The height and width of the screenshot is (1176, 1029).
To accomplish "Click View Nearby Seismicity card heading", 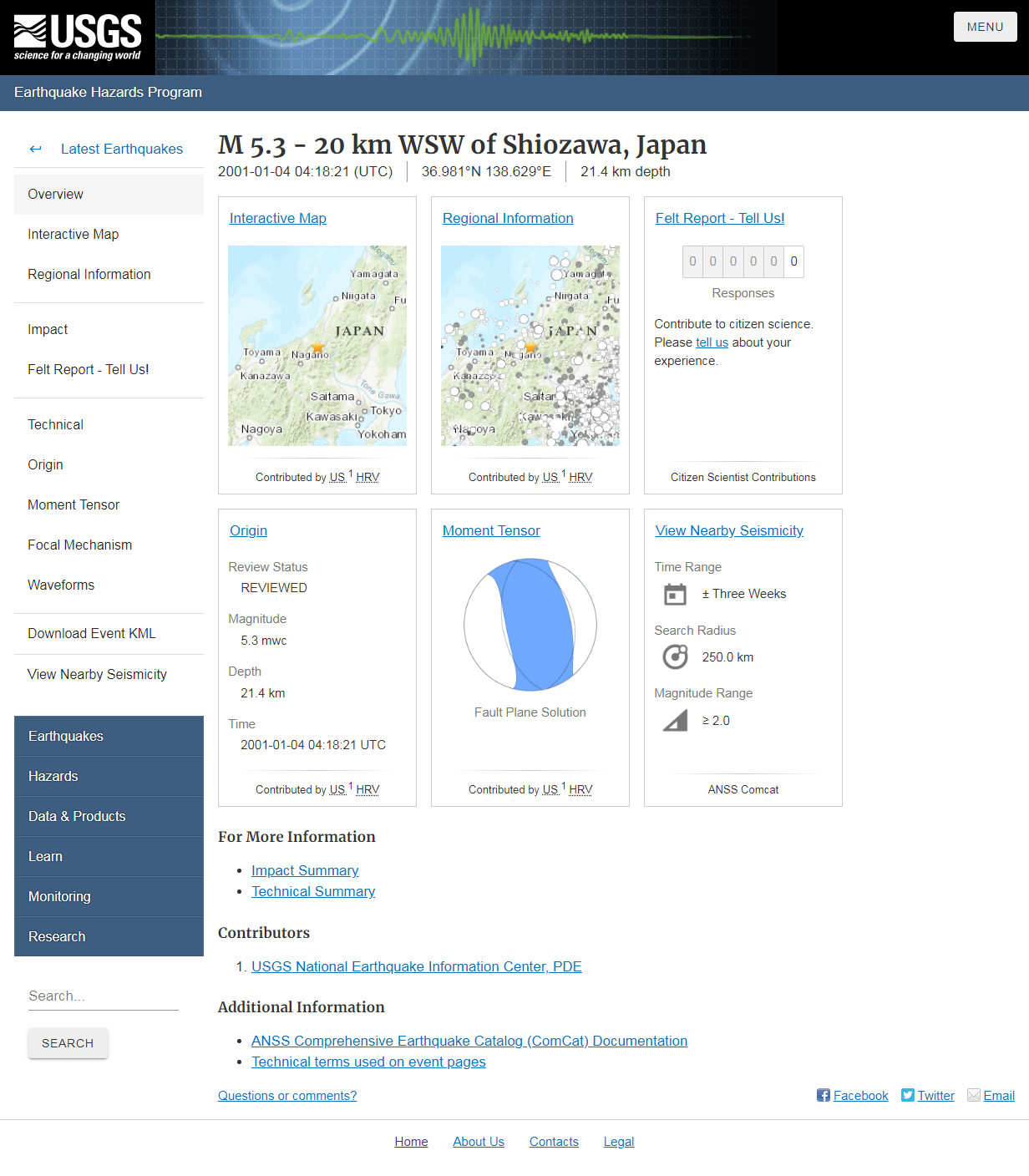I will point(729,530).
